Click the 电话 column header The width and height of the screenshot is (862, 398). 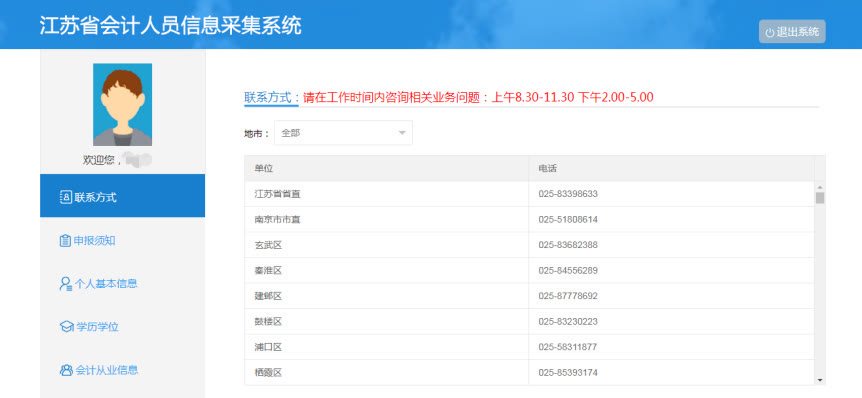tap(671, 168)
